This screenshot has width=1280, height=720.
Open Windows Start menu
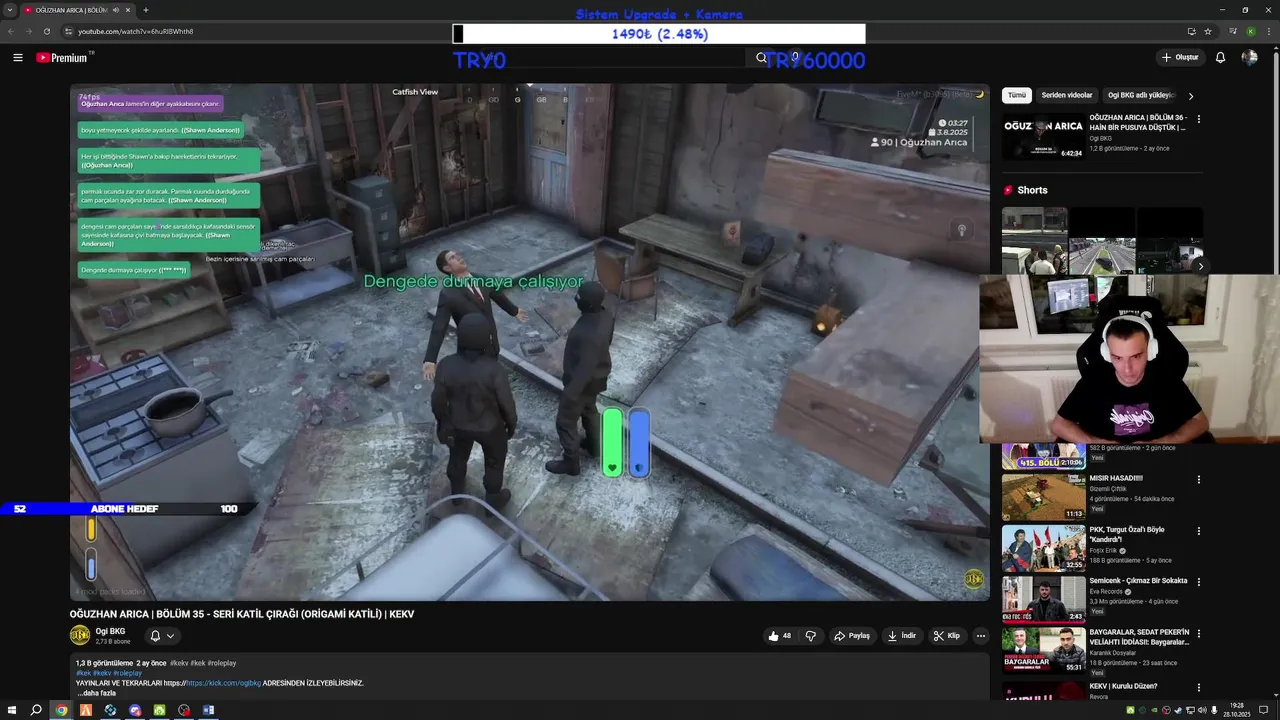10,710
